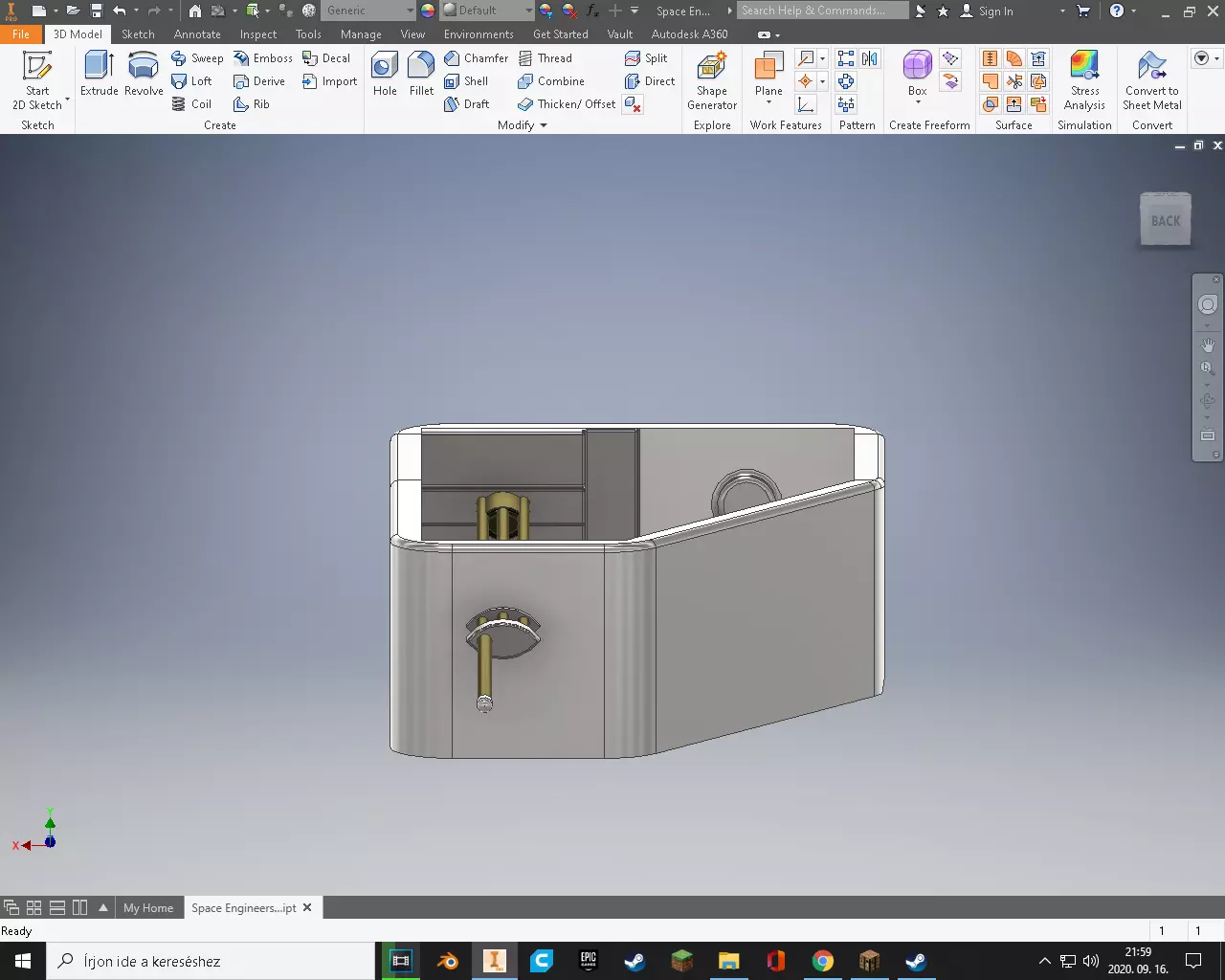Select the Rectangular Pattern tool

click(846, 58)
